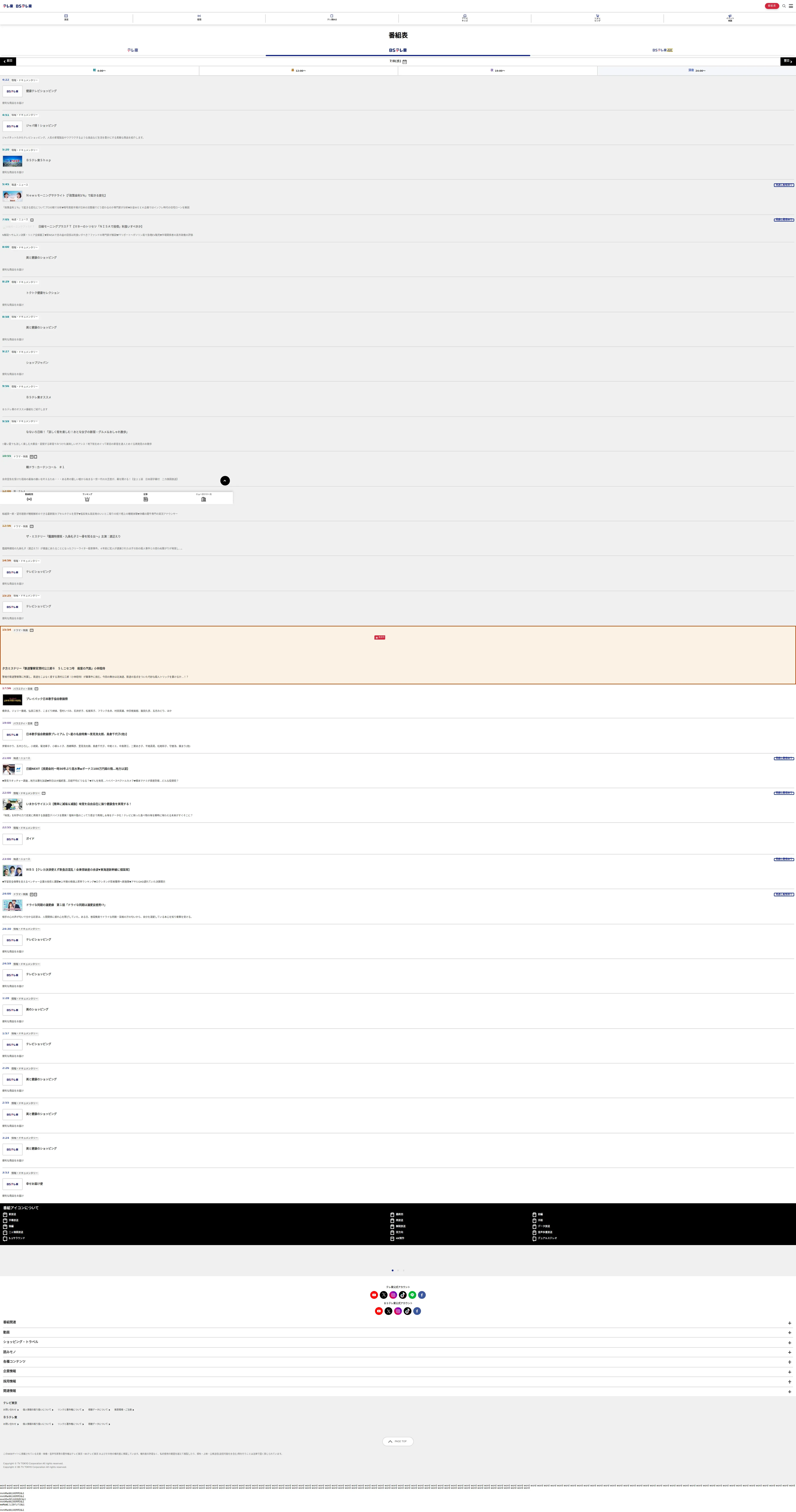Switch to the テレ東 channel tab

(133, 51)
